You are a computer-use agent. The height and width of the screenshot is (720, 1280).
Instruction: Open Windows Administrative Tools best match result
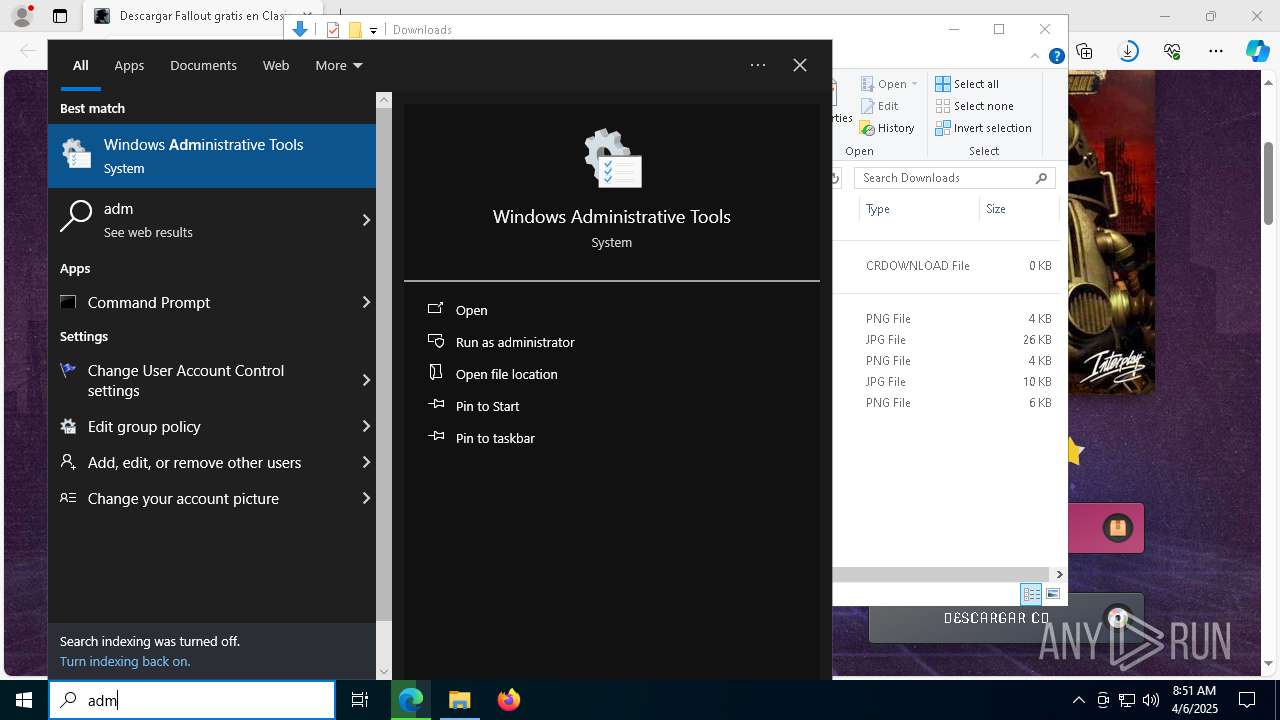(212, 156)
